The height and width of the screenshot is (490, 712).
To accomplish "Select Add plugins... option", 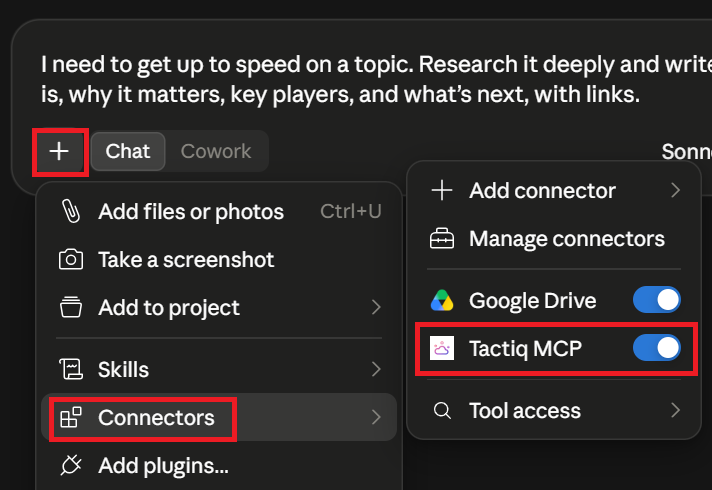I will [219, 465].
